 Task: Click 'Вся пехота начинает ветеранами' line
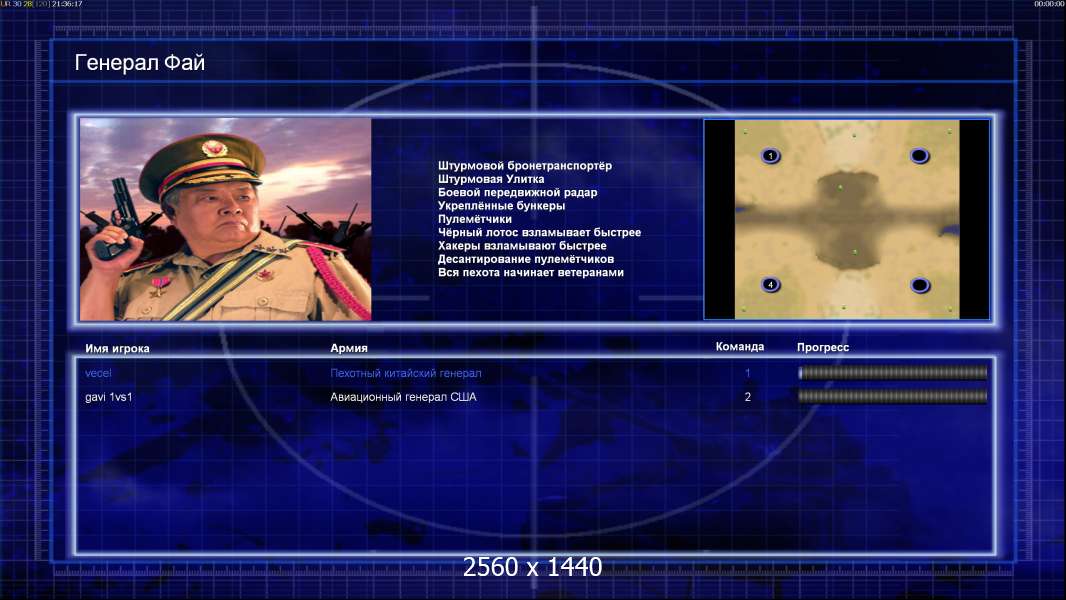(x=530, y=272)
